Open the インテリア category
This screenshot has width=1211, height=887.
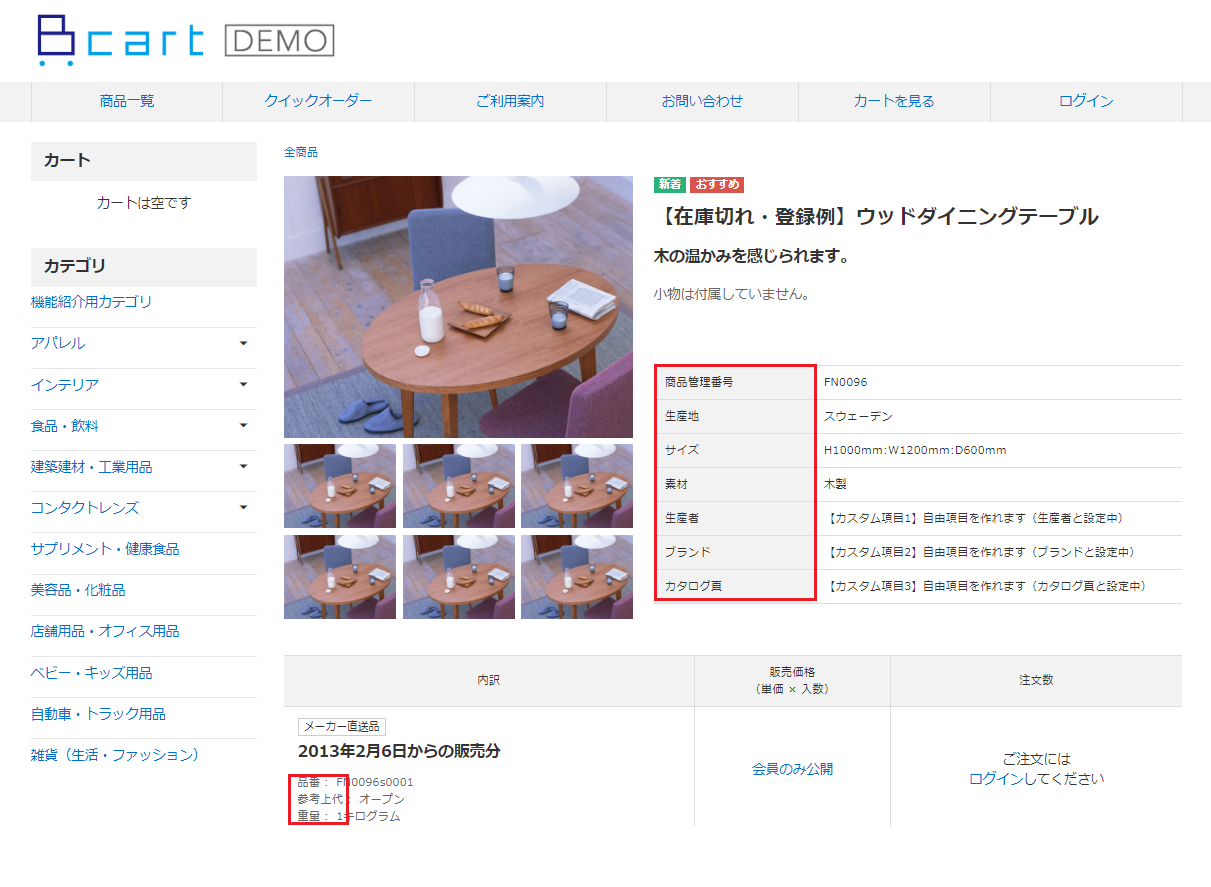tap(65, 385)
